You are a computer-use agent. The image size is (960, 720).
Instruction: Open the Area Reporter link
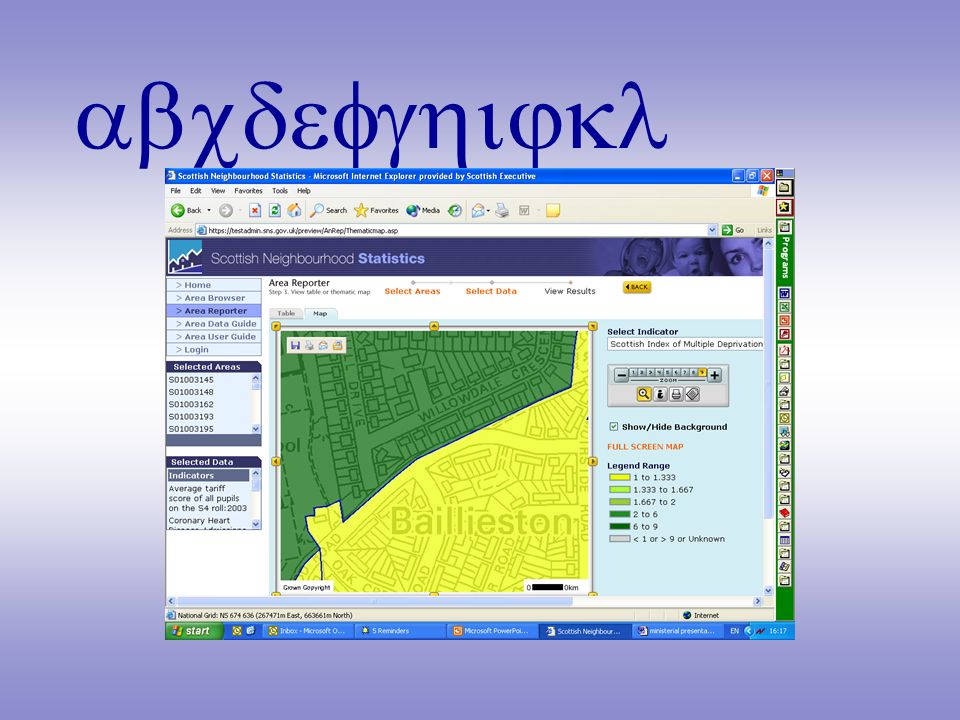214,310
